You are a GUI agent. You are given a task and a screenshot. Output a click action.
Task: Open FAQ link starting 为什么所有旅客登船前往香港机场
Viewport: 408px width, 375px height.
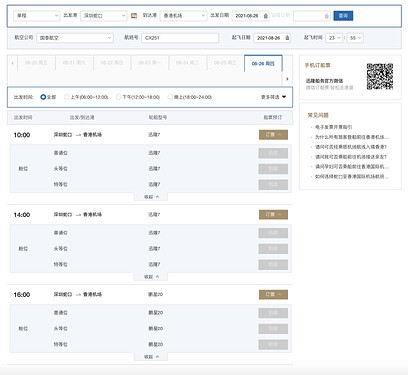point(352,137)
